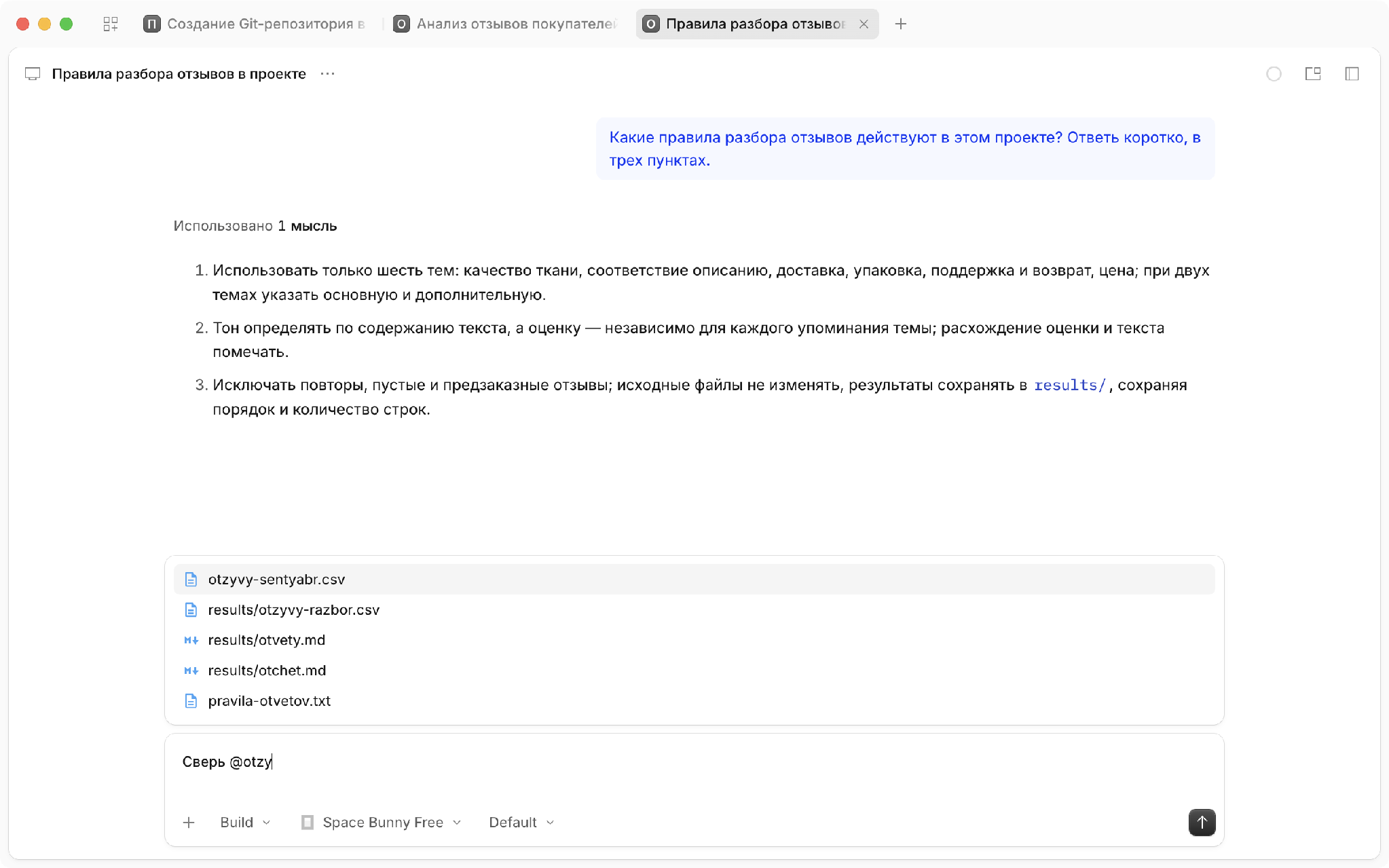Click the markdown icon of results/otchet.md
Viewport: 1389px width, 868px height.
191,671
